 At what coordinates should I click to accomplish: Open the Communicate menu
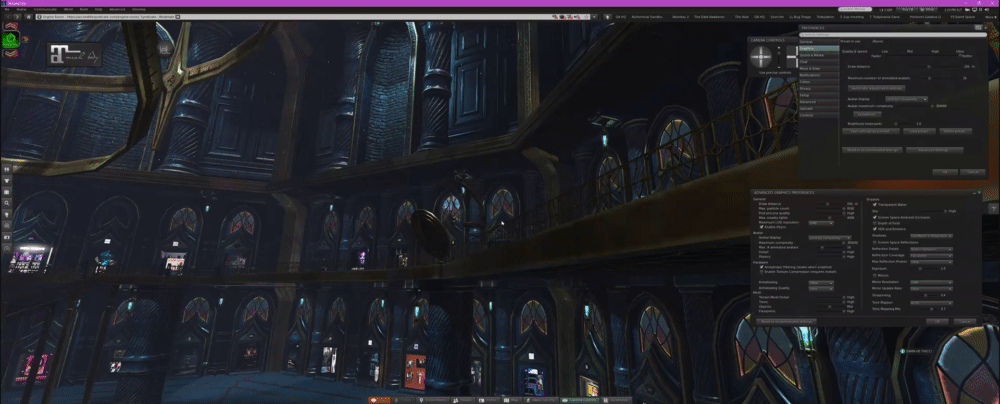[43, 10]
